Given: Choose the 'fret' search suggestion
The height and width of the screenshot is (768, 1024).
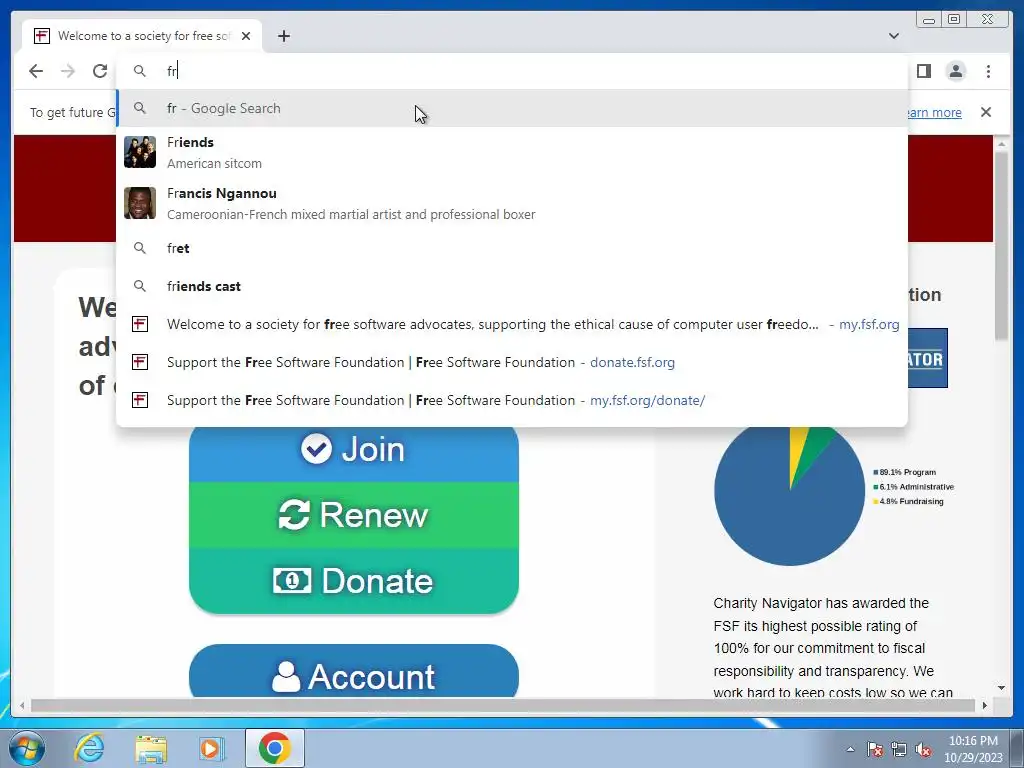Looking at the screenshot, I should click(512, 248).
